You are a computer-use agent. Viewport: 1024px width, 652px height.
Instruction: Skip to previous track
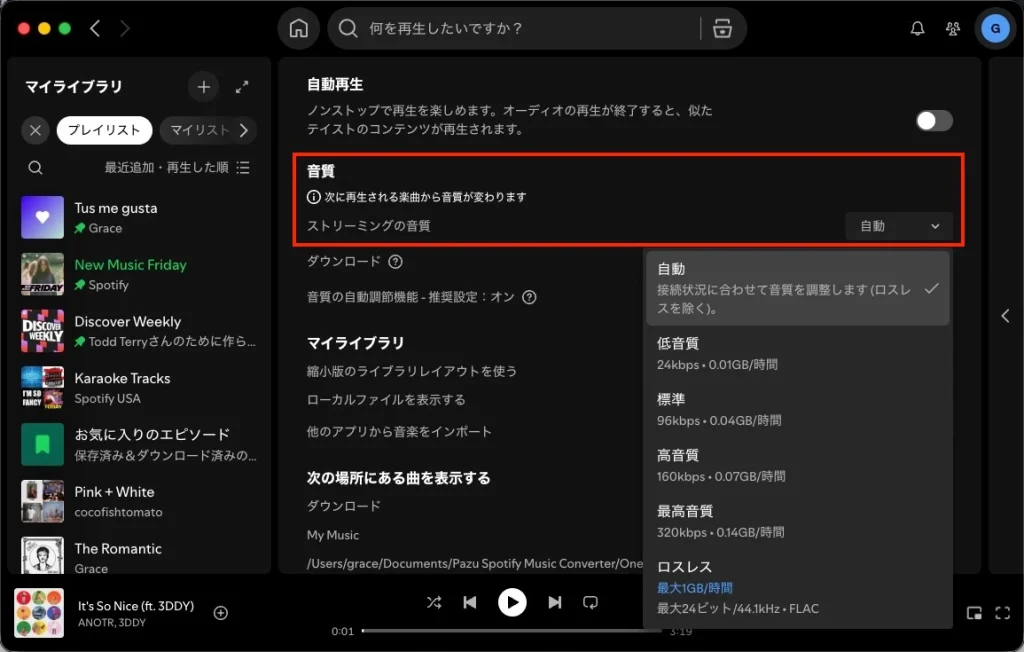click(x=470, y=602)
